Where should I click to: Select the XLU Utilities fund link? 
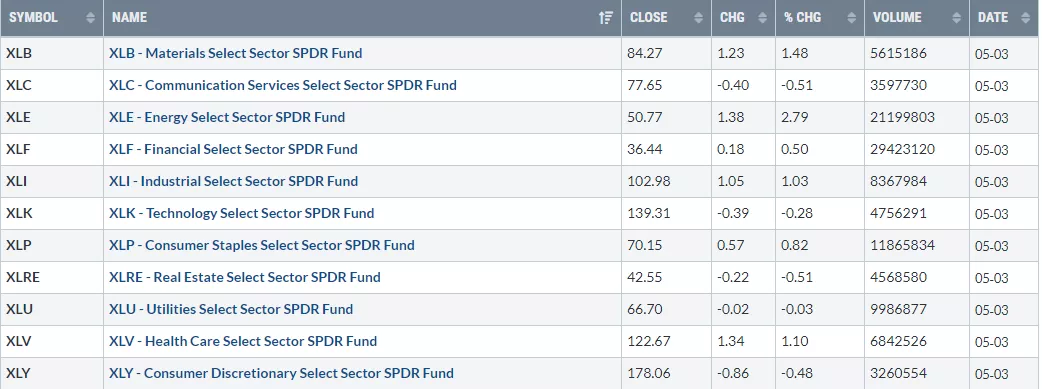tap(231, 309)
